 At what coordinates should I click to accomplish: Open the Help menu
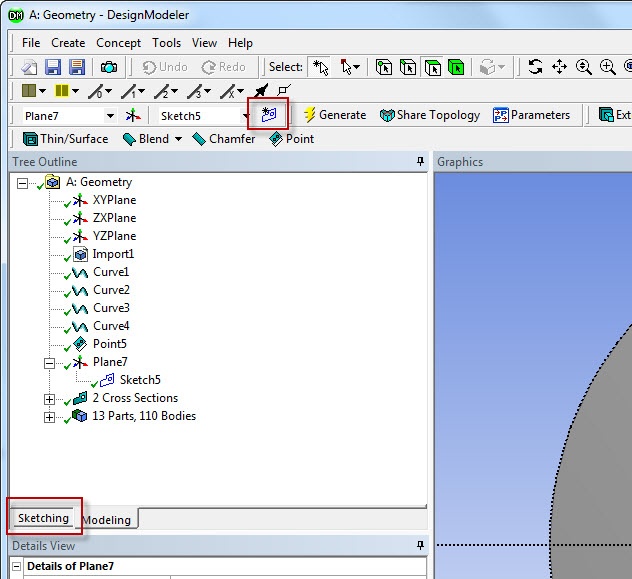click(x=240, y=43)
